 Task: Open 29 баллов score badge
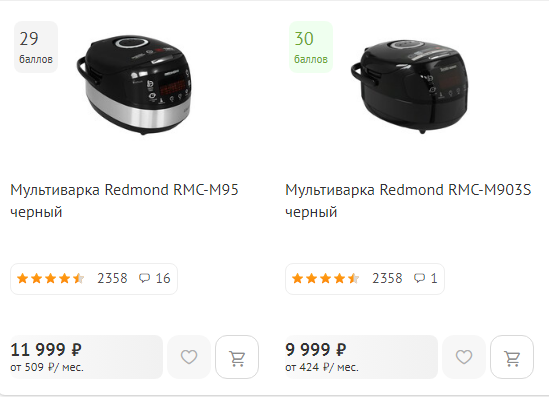click(36, 47)
